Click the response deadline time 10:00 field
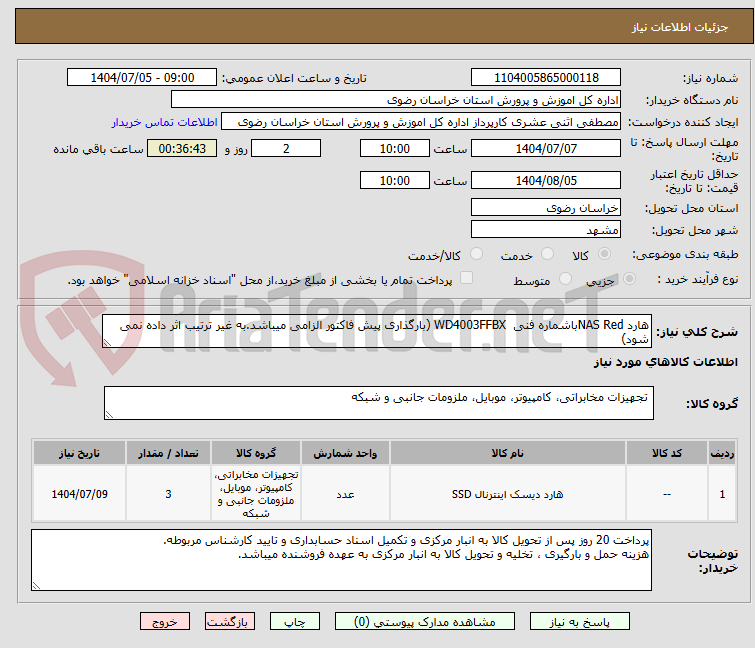This screenshot has height=648, width=755. (395, 148)
